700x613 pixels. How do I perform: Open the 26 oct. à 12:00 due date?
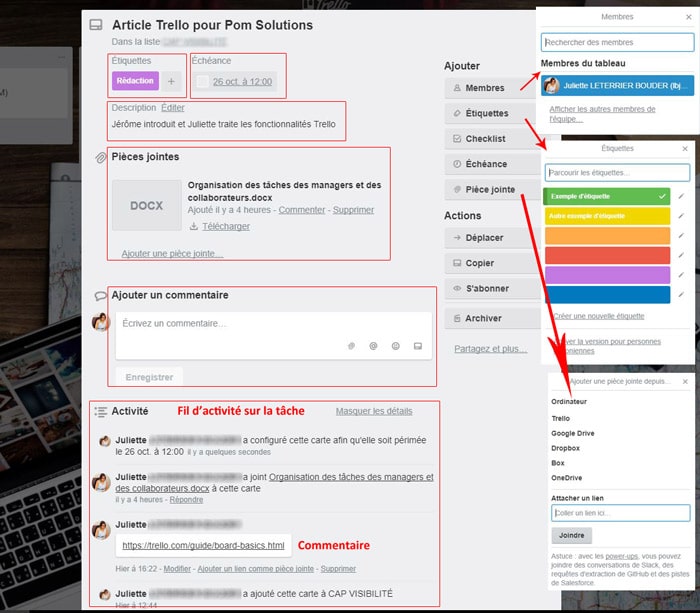pos(242,82)
